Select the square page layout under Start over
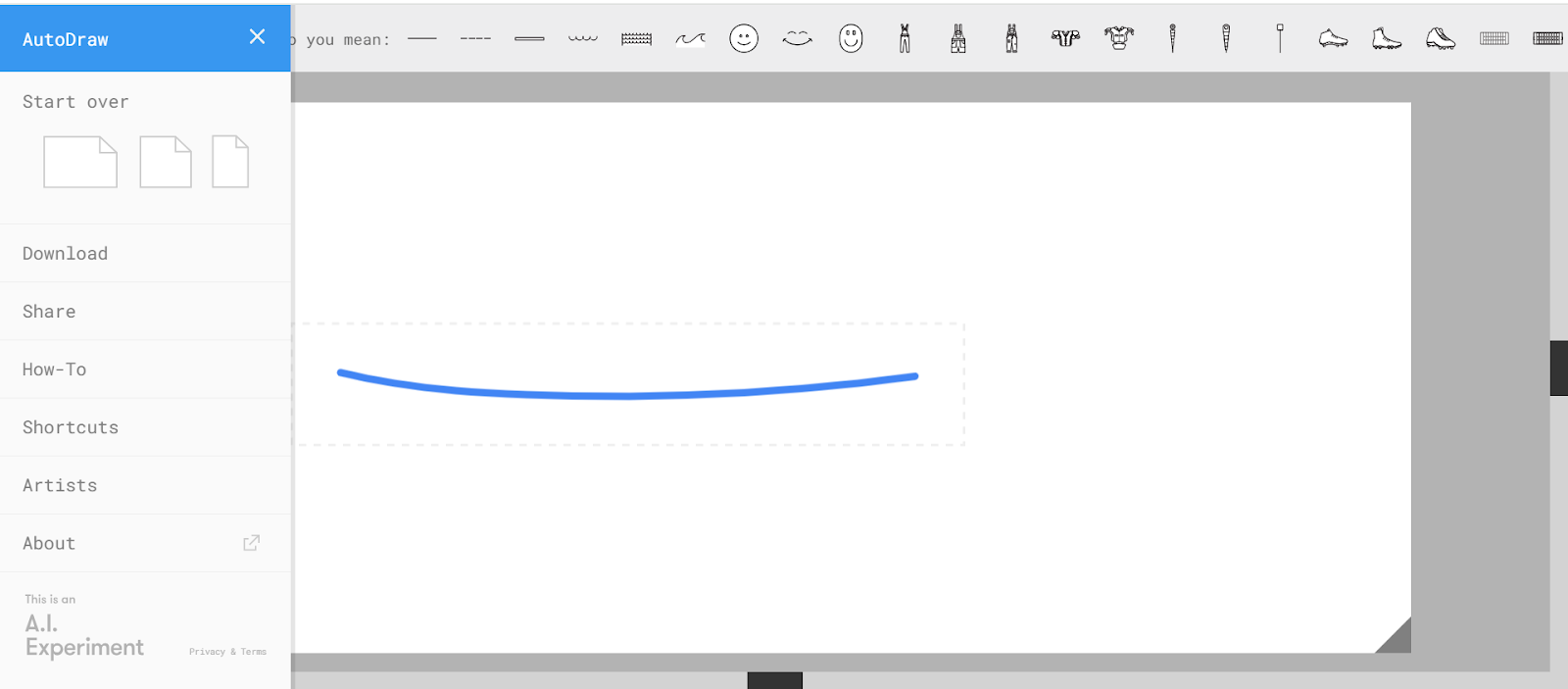This screenshot has width=1568, height=689. (x=166, y=162)
